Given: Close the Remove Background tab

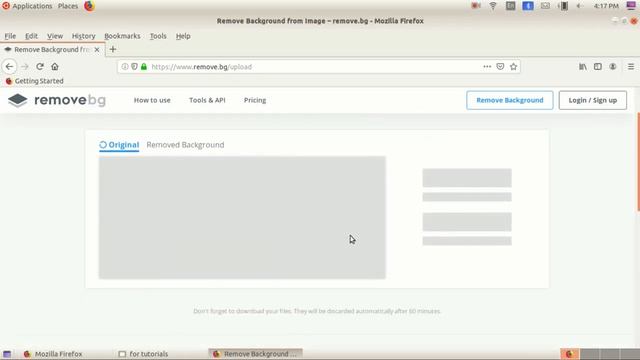Looking at the screenshot, I should click(97, 49).
